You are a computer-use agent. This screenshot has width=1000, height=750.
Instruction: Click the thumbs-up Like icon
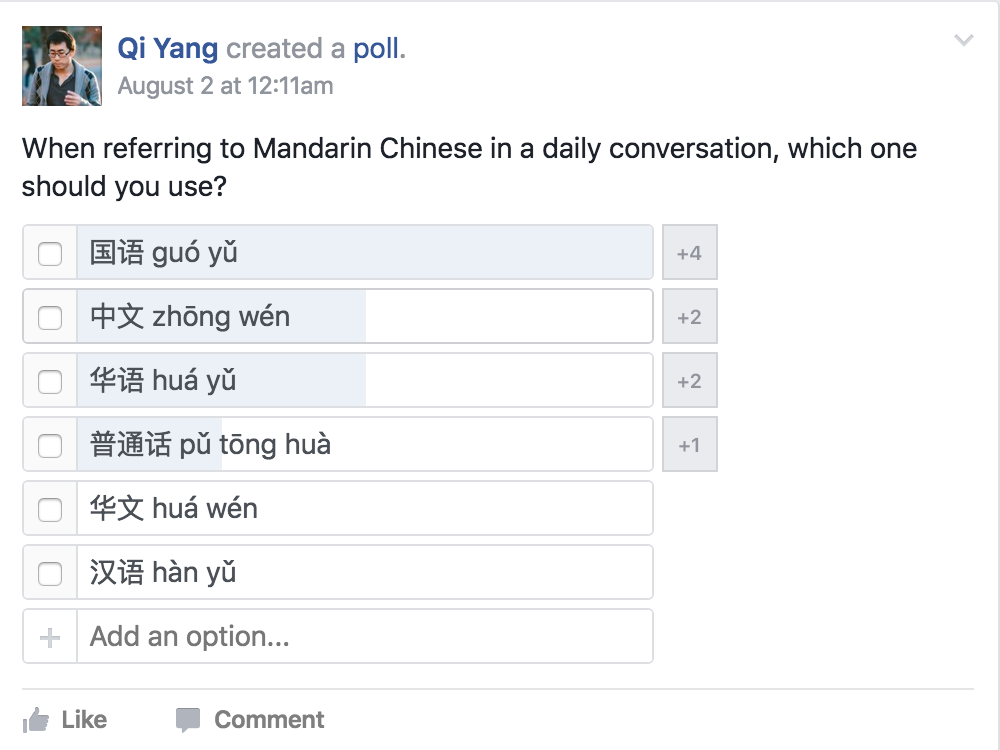[36, 721]
